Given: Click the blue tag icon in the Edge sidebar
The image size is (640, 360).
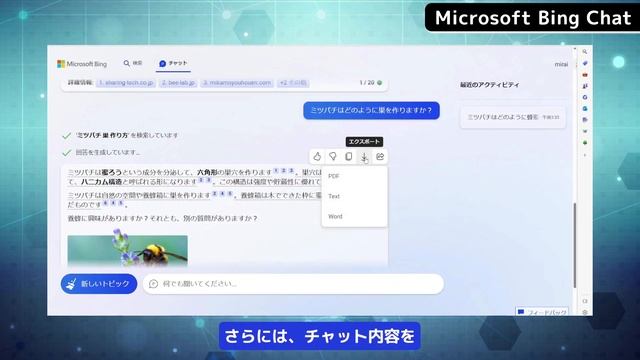Looking at the screenshot, I should (585, 63).
